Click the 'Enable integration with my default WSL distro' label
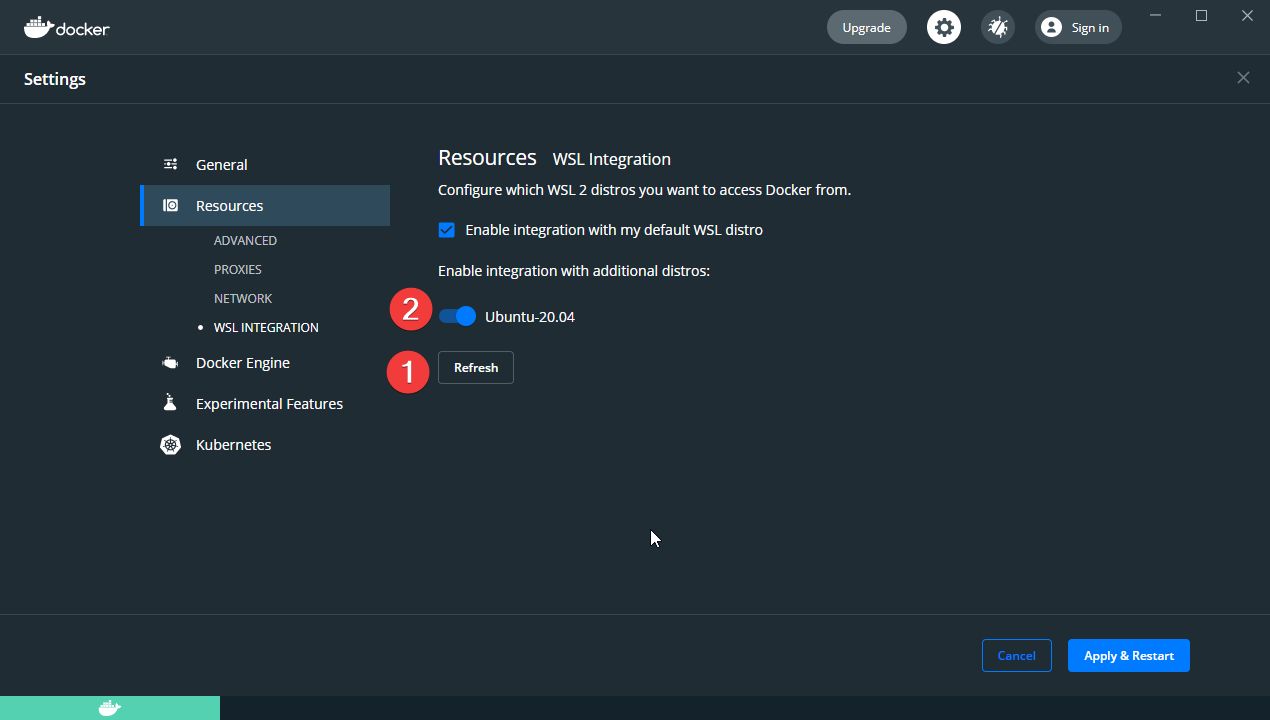This screenshot has height=720, width=1270. click(x=614, y=230)
